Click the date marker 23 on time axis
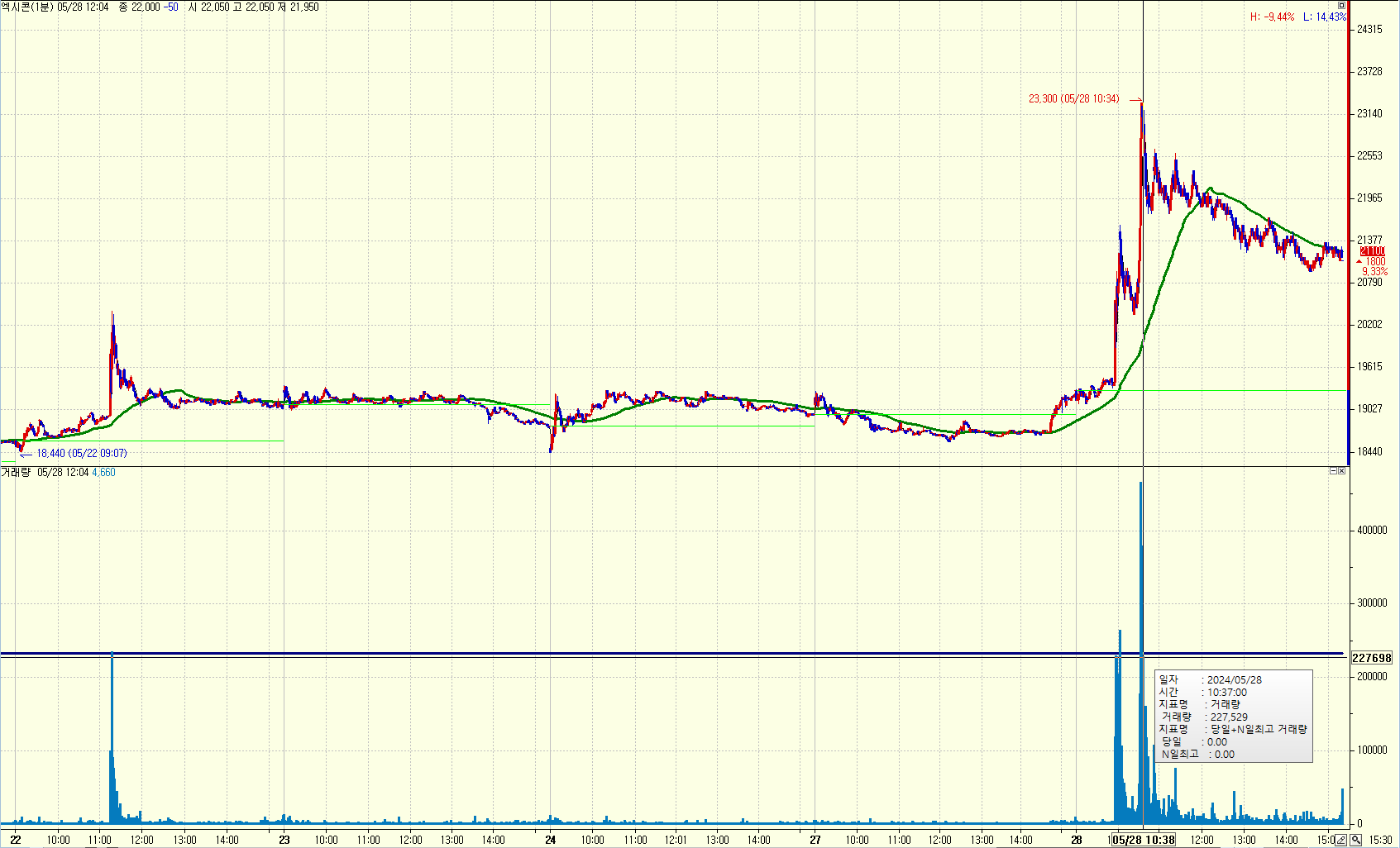The height and width of the screenshot is (848, 1400). tap(284, 840)
